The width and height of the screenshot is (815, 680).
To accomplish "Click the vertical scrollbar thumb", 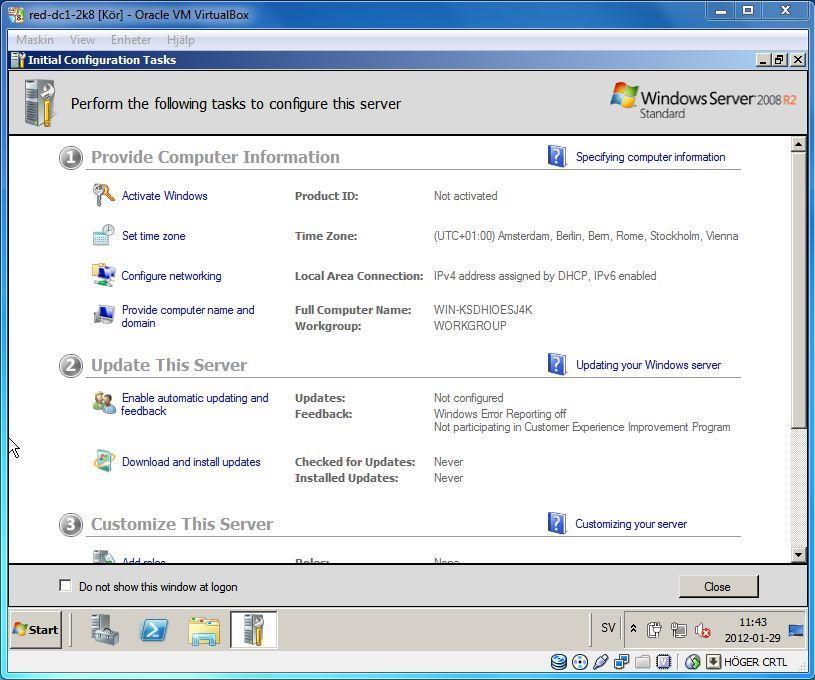I will click(798, 290).
